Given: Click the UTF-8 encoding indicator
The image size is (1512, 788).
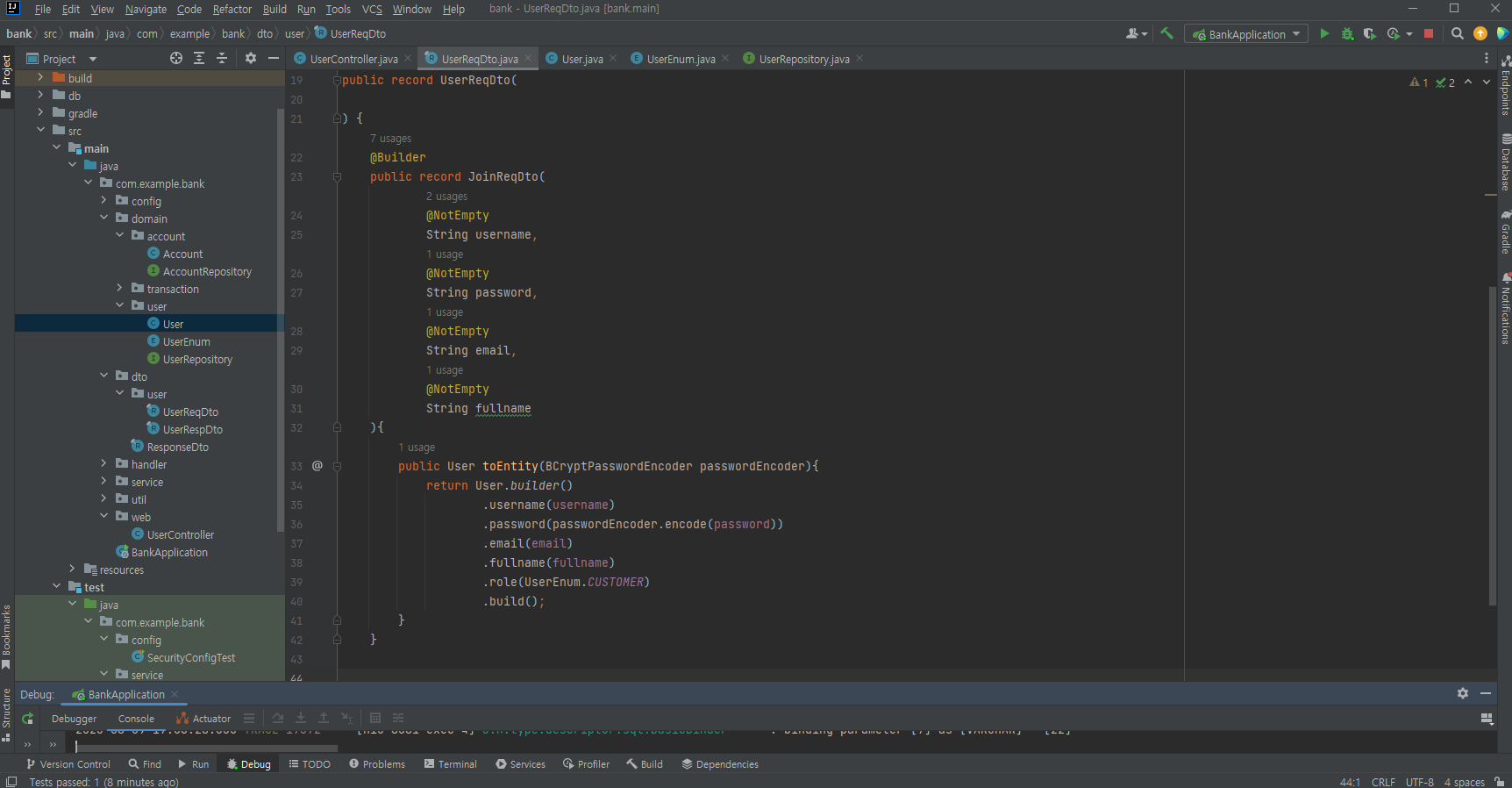Looking at the screenshot, I should tap(1420, 782).
